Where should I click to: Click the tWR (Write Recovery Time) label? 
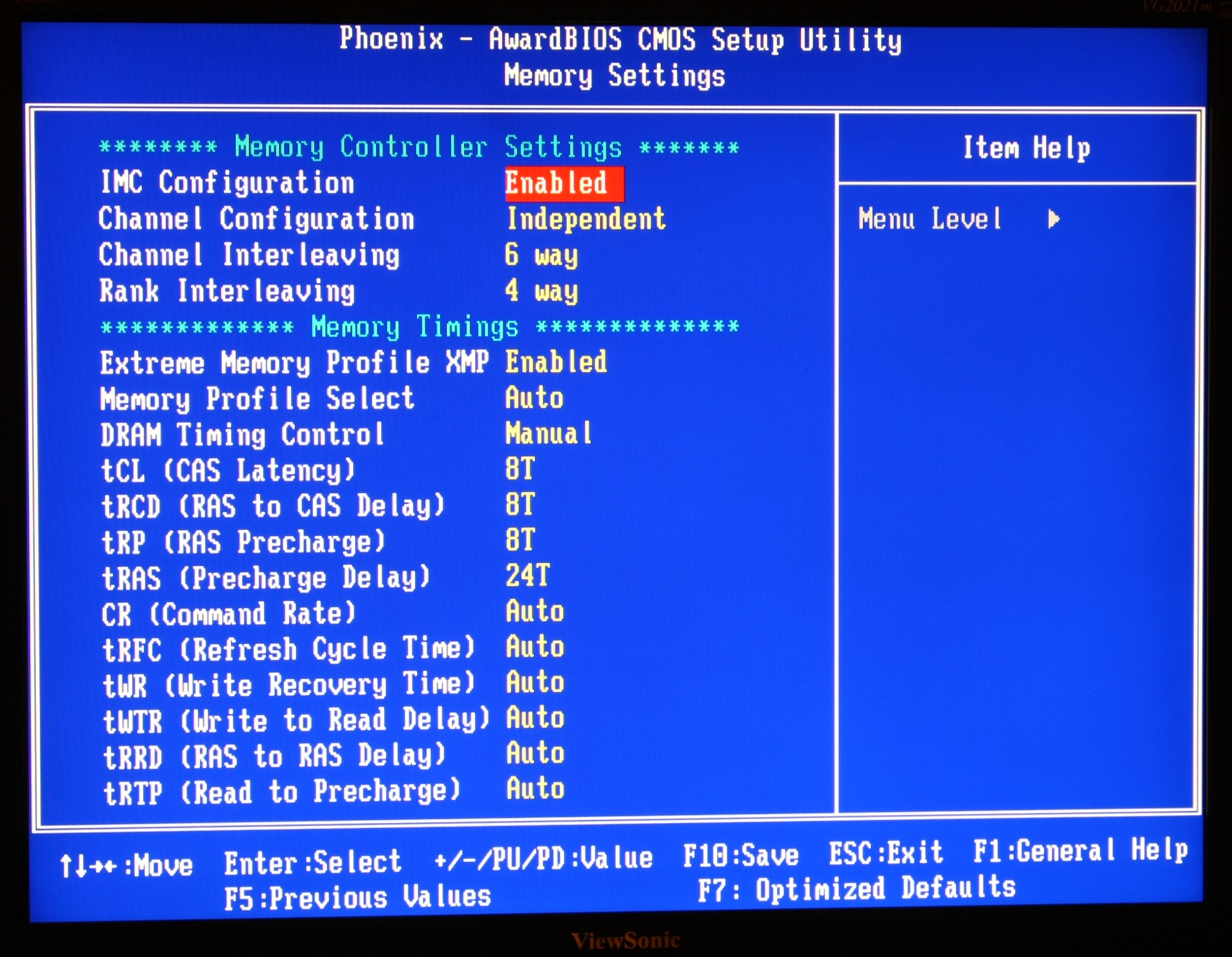288,685
